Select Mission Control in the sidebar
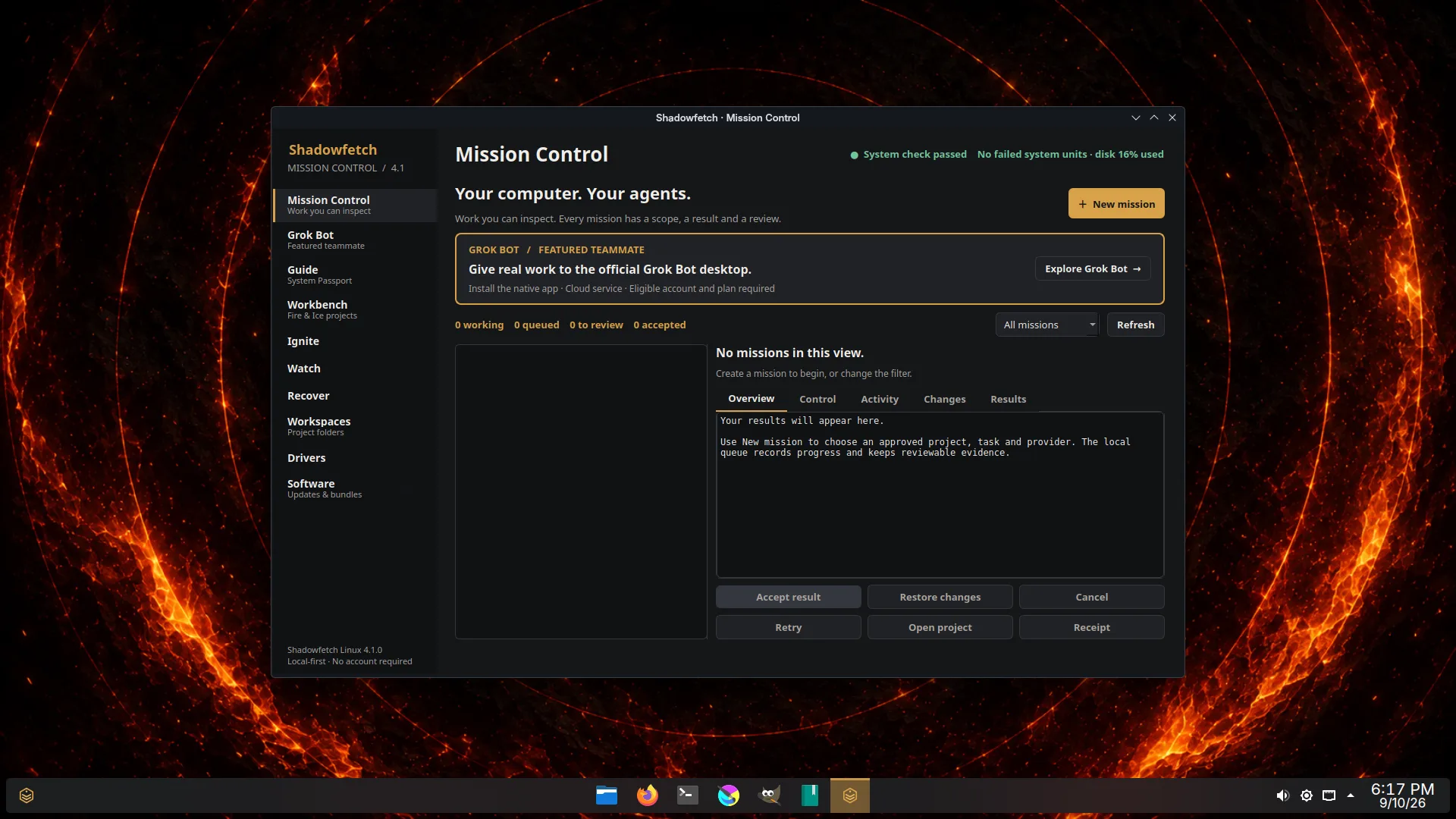 tap(355, 205)
